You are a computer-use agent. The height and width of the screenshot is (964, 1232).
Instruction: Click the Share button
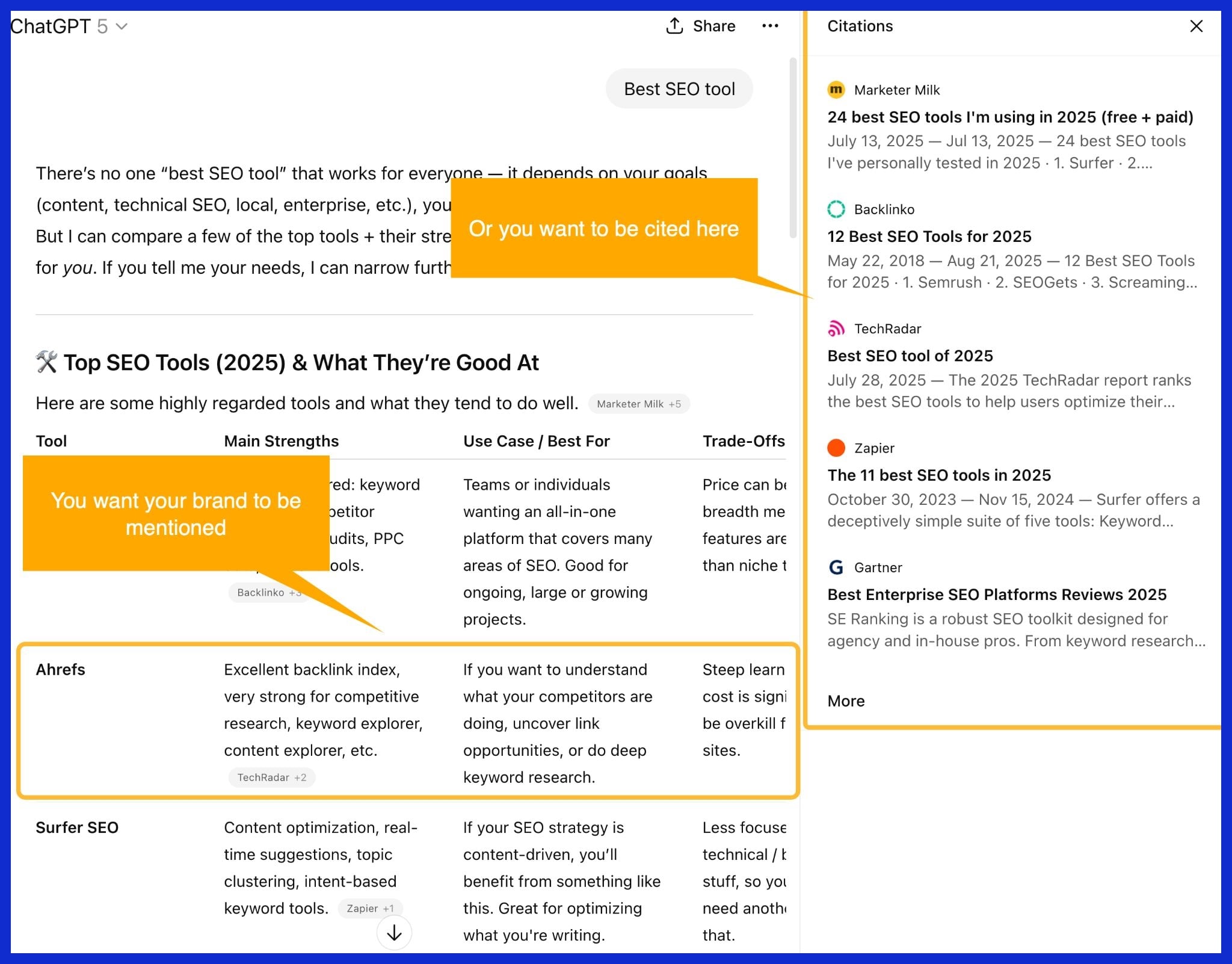coord(701,26)
